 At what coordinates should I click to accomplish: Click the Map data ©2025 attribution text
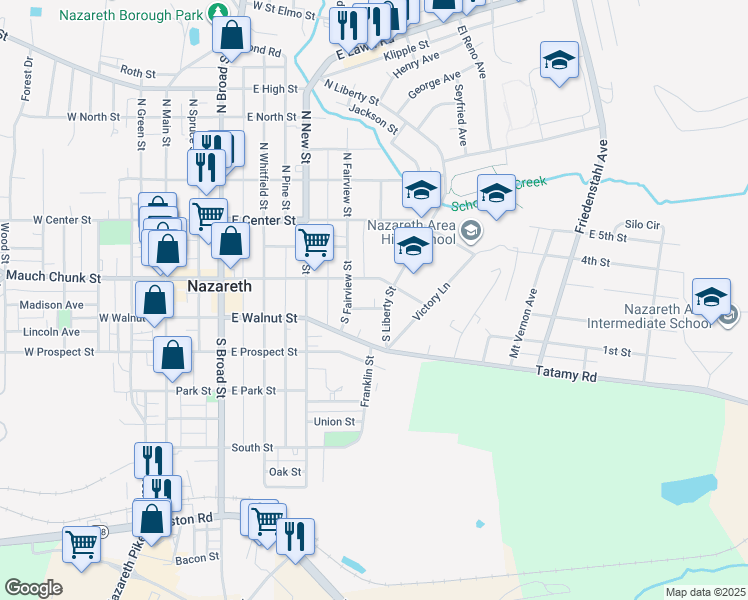705,592
